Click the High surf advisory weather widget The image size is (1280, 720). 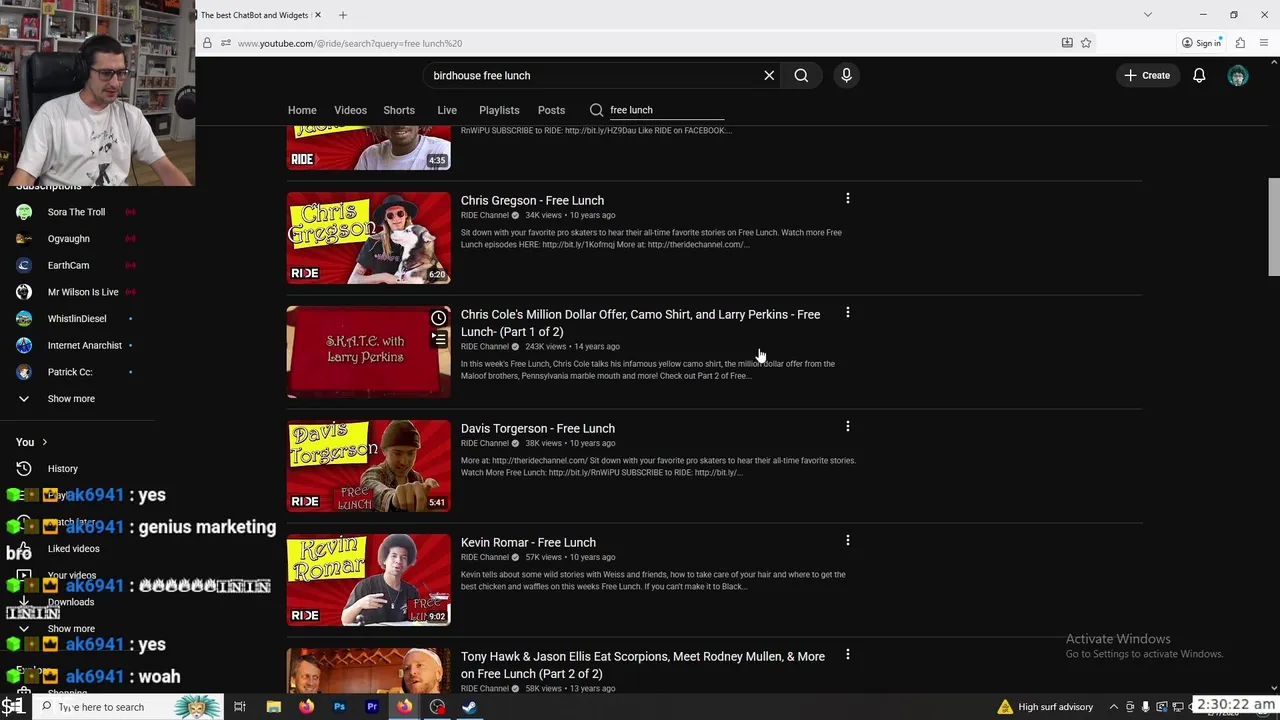tap(1045, 707)
